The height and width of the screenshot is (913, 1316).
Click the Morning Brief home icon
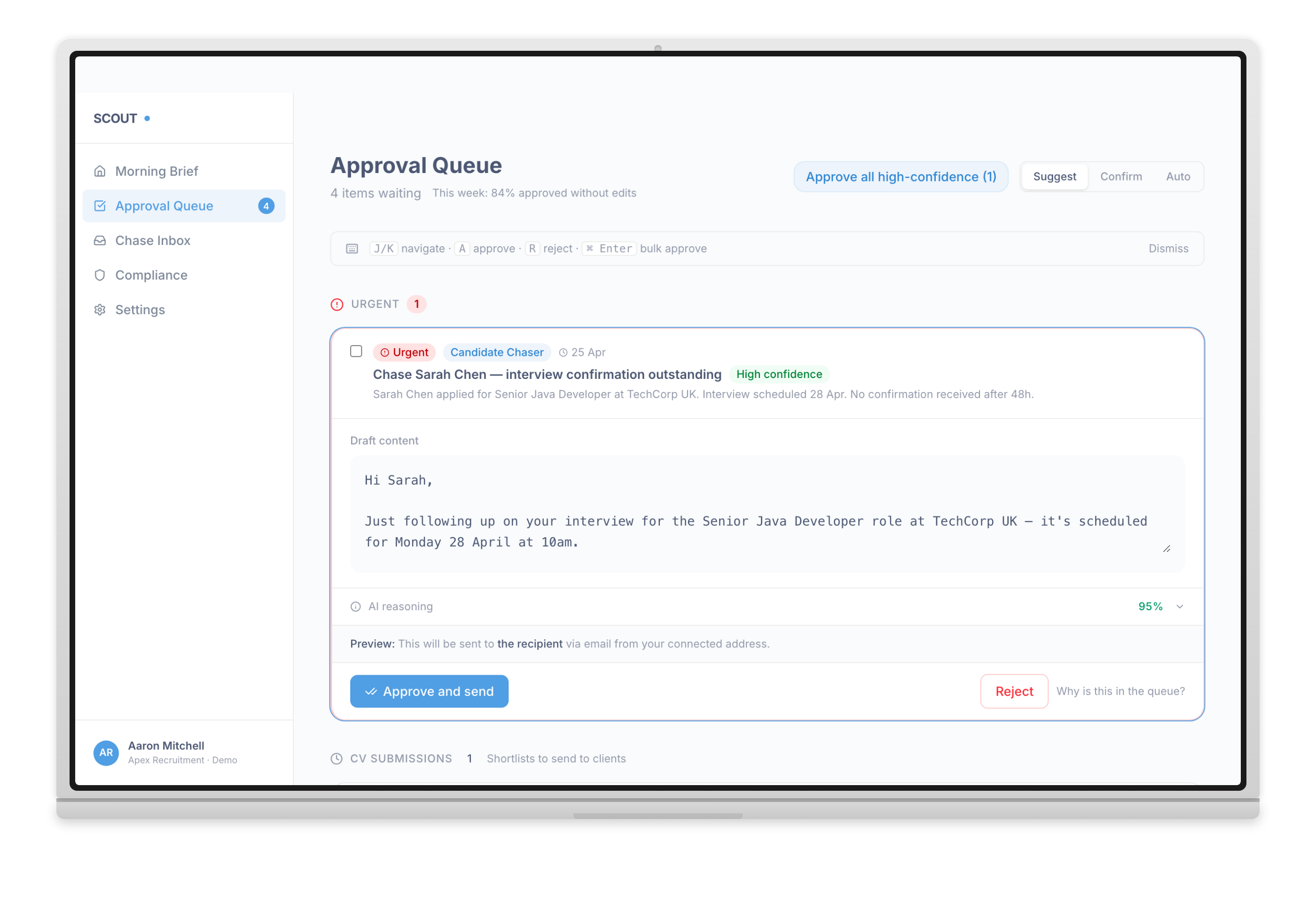(100, 171)
